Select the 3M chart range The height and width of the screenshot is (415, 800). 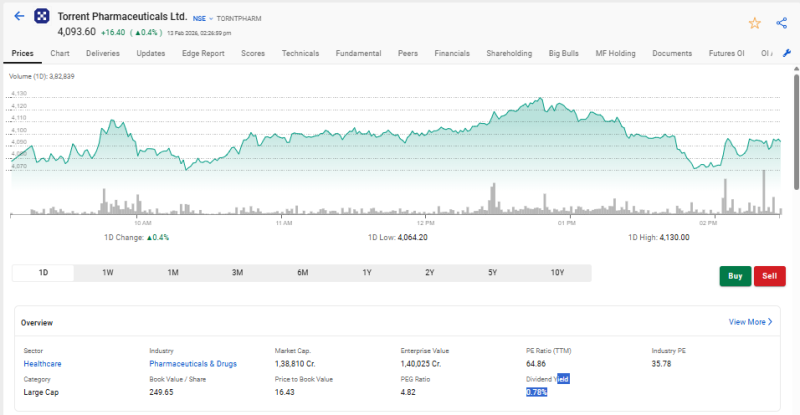(237, 273)
